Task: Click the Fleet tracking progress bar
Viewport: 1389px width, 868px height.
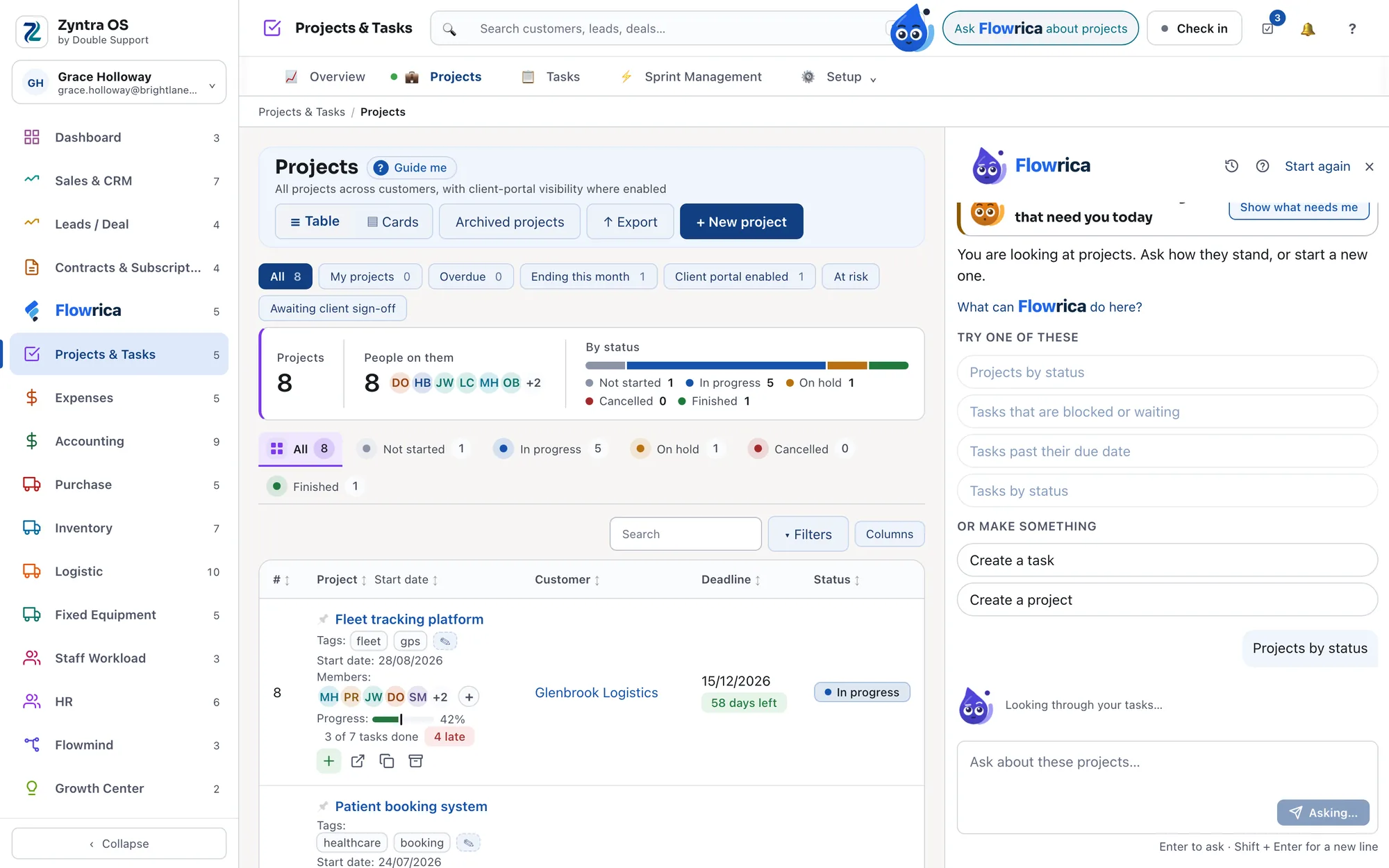Action: [x=403, y=719]
